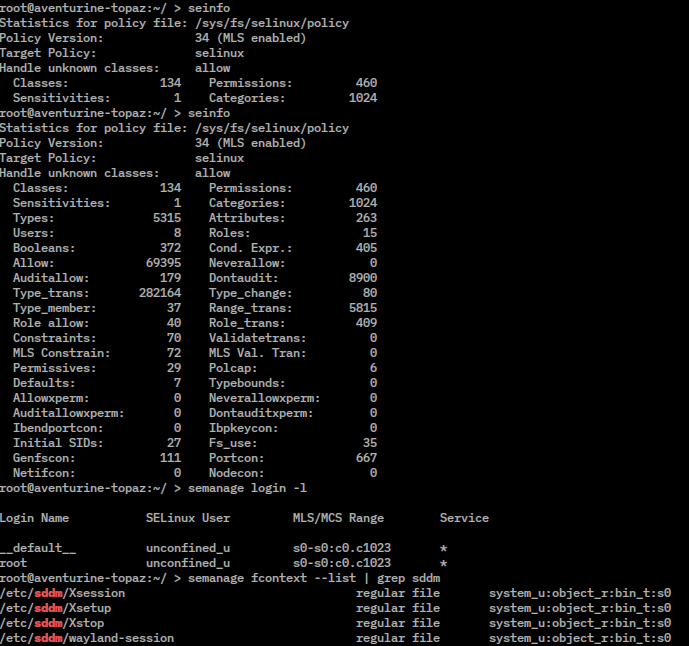Select the Range_trans value "5815"
Screen dimensions: 689x646
coord(363,308)
